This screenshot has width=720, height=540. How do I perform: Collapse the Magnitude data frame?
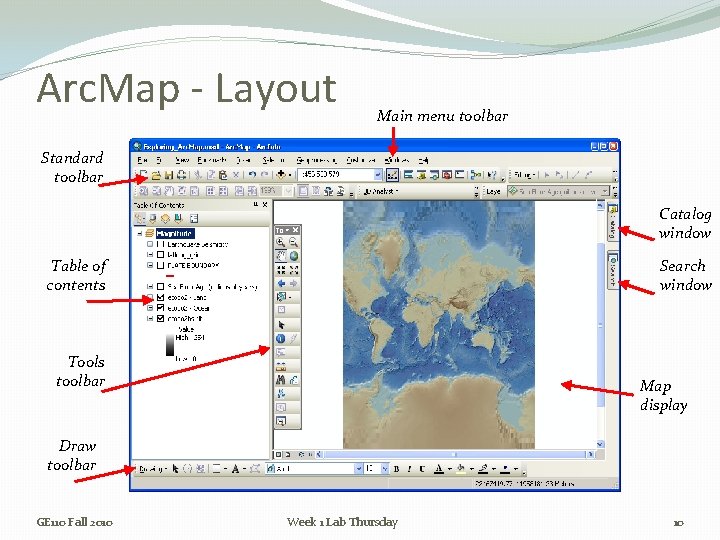click(x=140, y=233)
